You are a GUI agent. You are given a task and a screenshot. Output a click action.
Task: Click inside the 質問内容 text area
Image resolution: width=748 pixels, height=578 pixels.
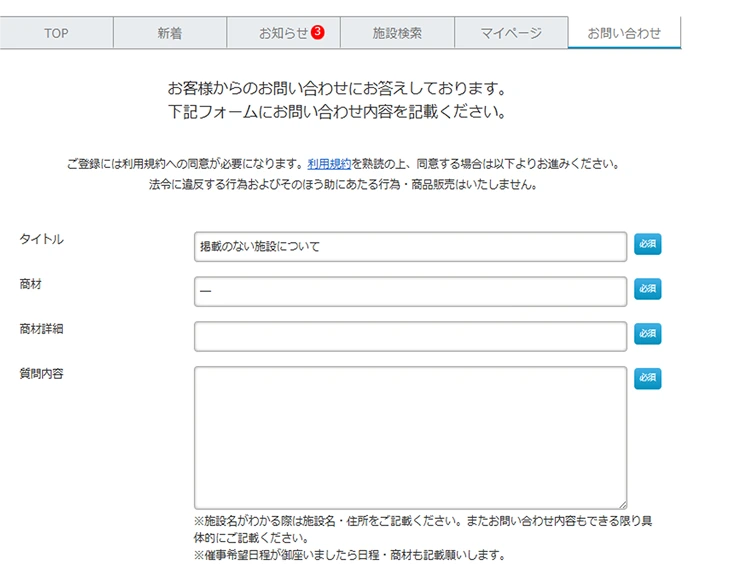click(x=410, y=438)
